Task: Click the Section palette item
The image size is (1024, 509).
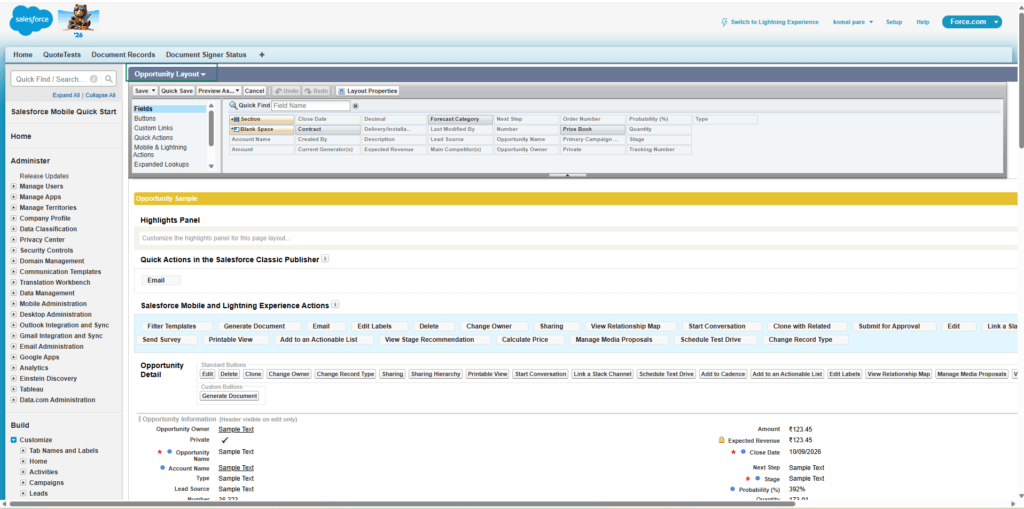Action: coord(261,120)
